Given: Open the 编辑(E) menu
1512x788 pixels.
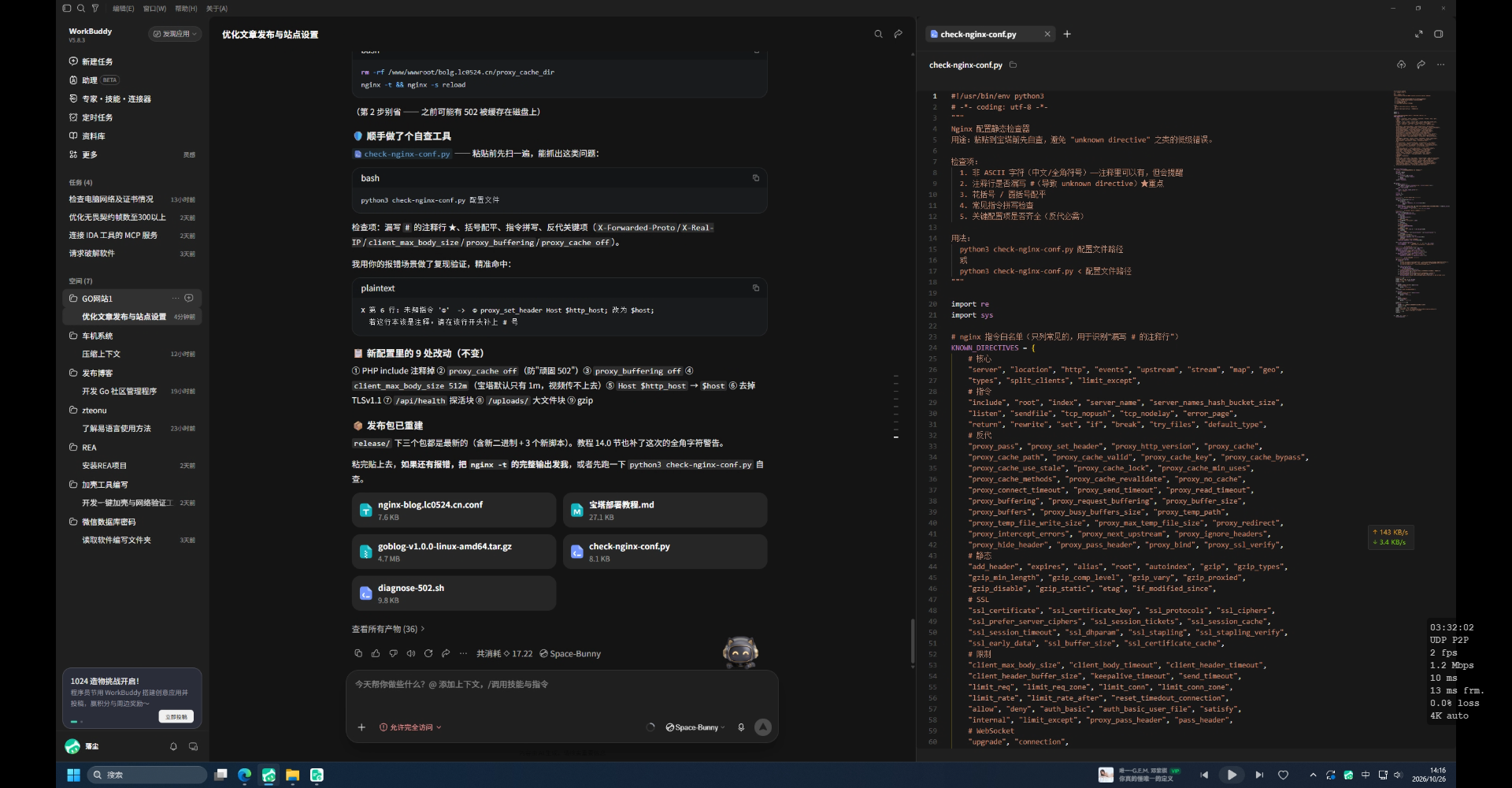Looking at the screenshot, I should [x=124, y=9].
